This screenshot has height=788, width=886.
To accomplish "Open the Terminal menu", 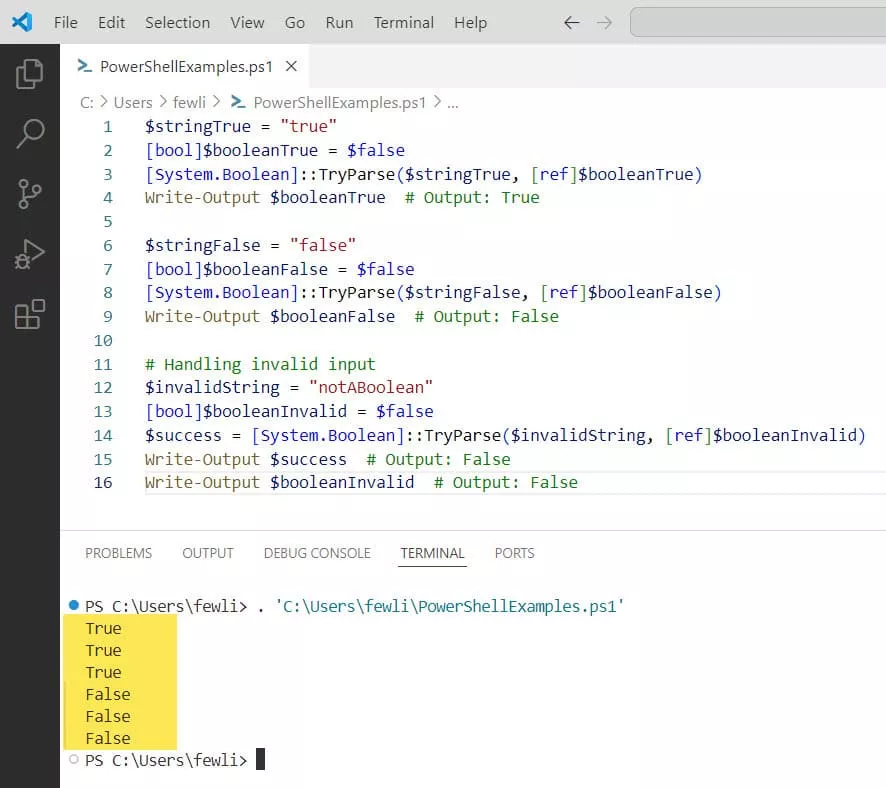I will click(403, 22).
